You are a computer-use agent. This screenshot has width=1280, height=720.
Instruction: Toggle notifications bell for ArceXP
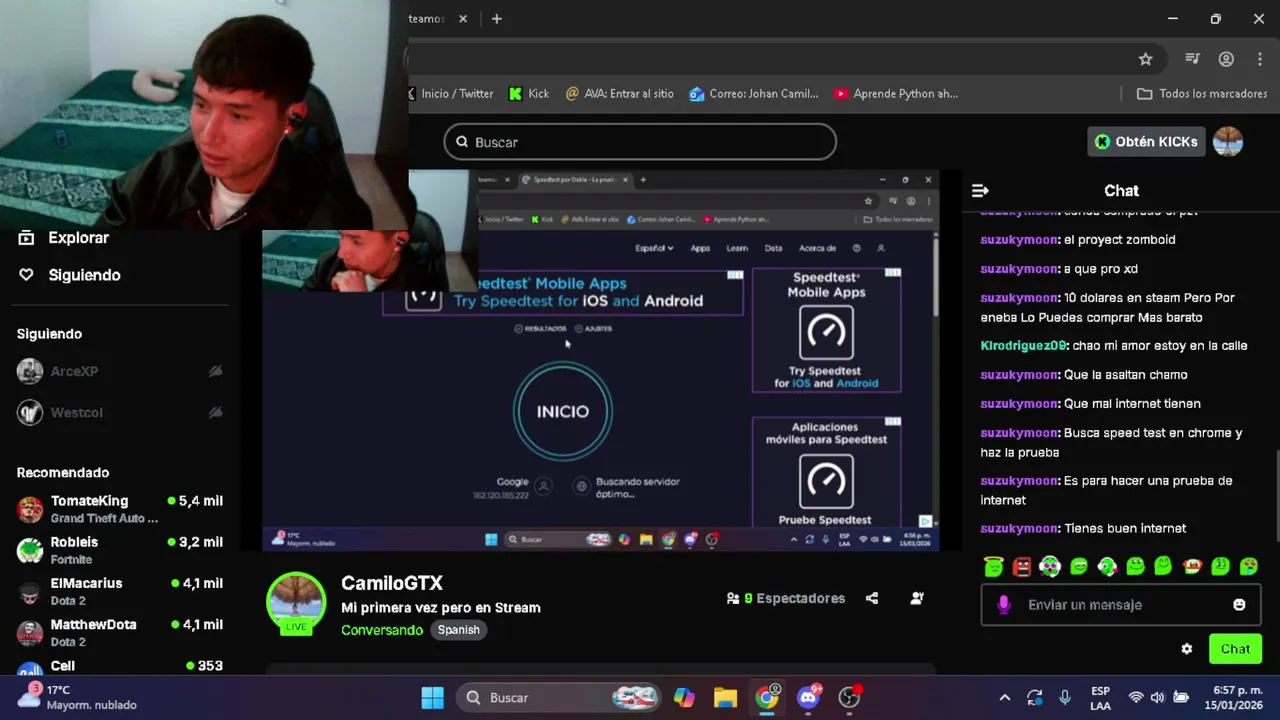215,371
